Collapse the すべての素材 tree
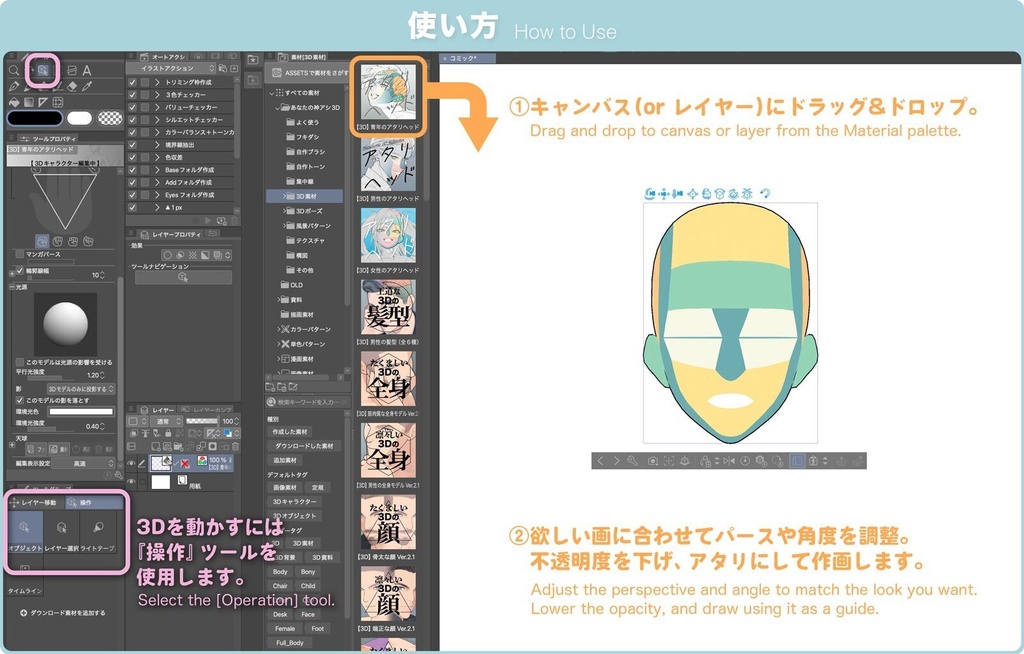Viewport: 1024px width, 654px height. tap(272, 93)
